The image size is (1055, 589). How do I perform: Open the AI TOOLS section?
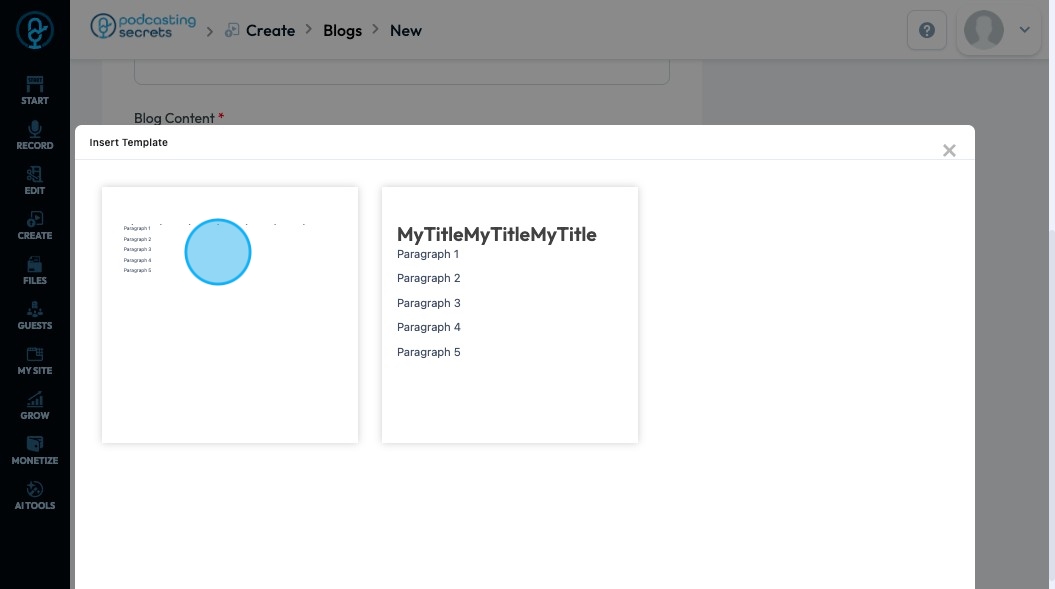click(35, 494)
